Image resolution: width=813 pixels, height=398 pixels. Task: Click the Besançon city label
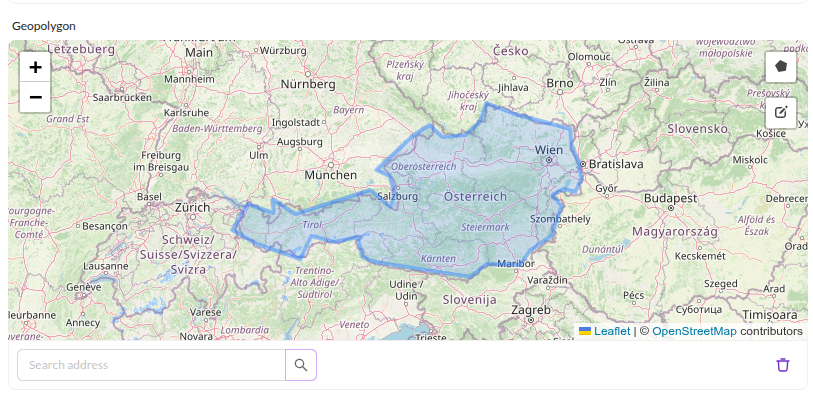click(105, 226)
